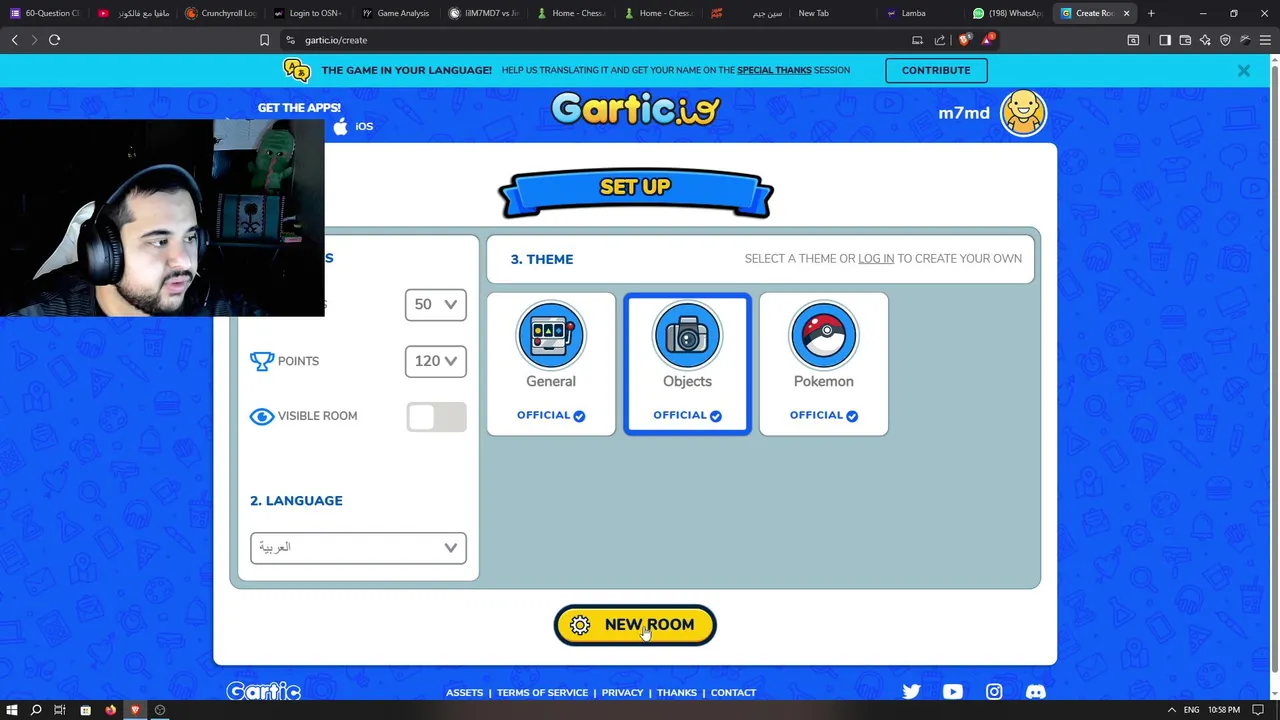The image size is (1280, 720).
Task: Switch to the Game Analysis tab
Action: pyautogui.click(x=396, y=13)
